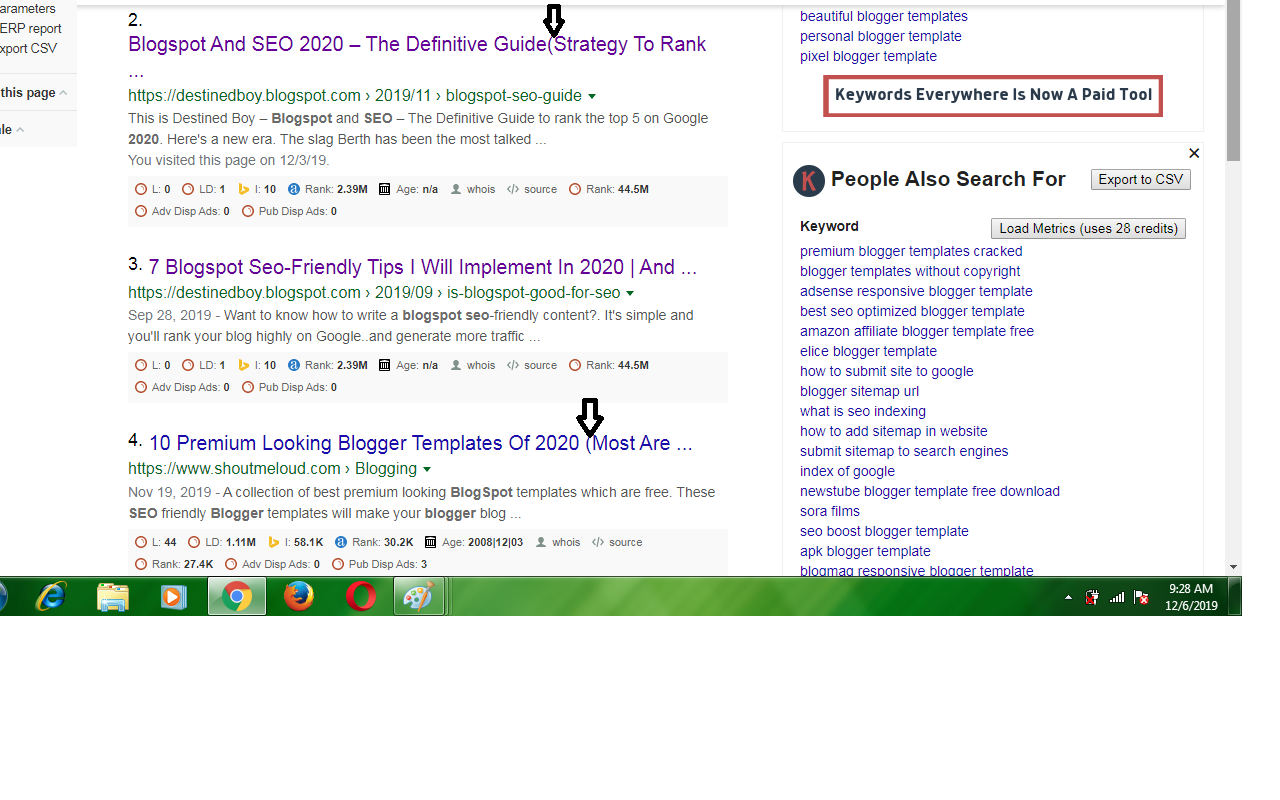Click Pub Disp Ads metric in result 2 bar

coord(289,211)
